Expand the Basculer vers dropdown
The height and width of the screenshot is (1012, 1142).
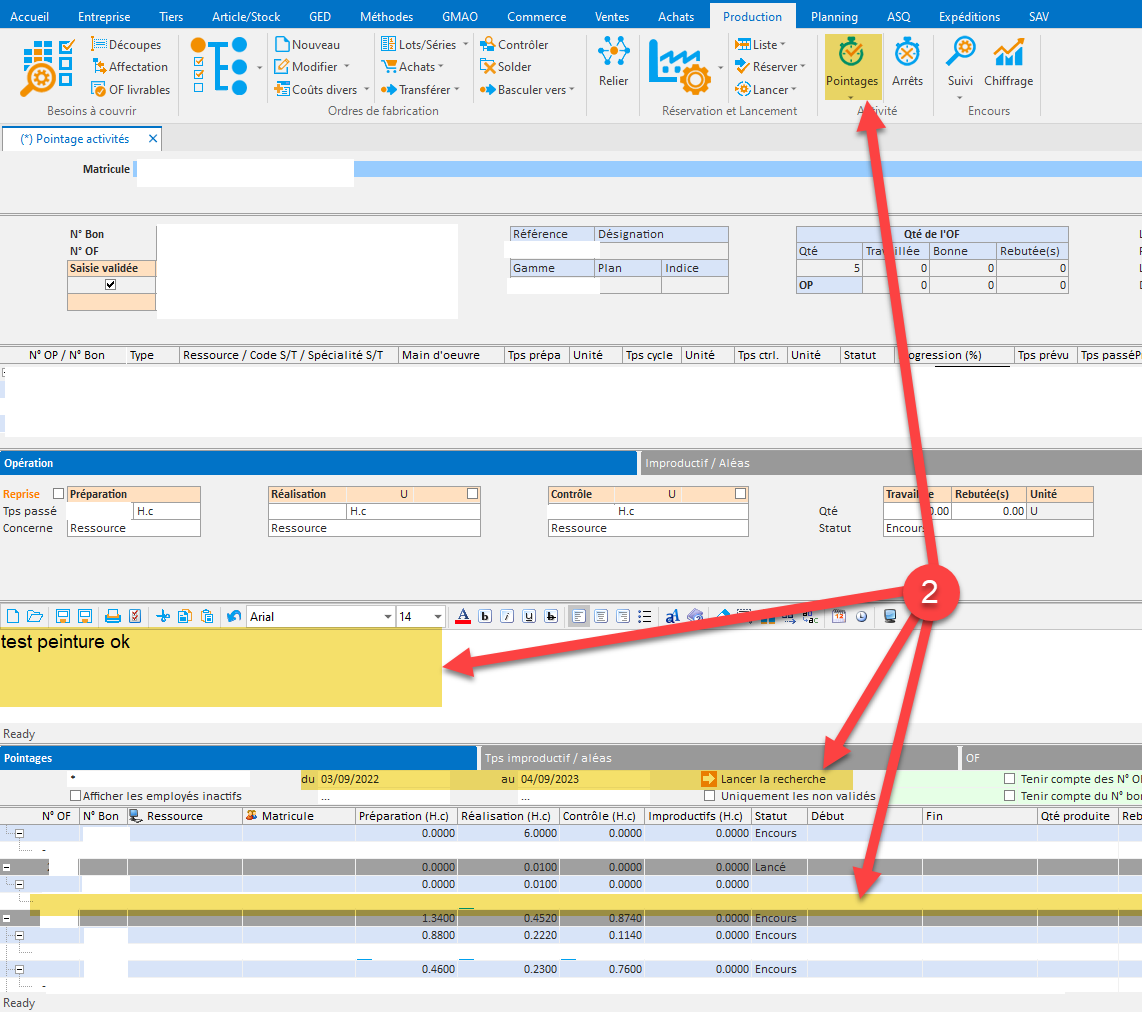[x=572, y=90]
